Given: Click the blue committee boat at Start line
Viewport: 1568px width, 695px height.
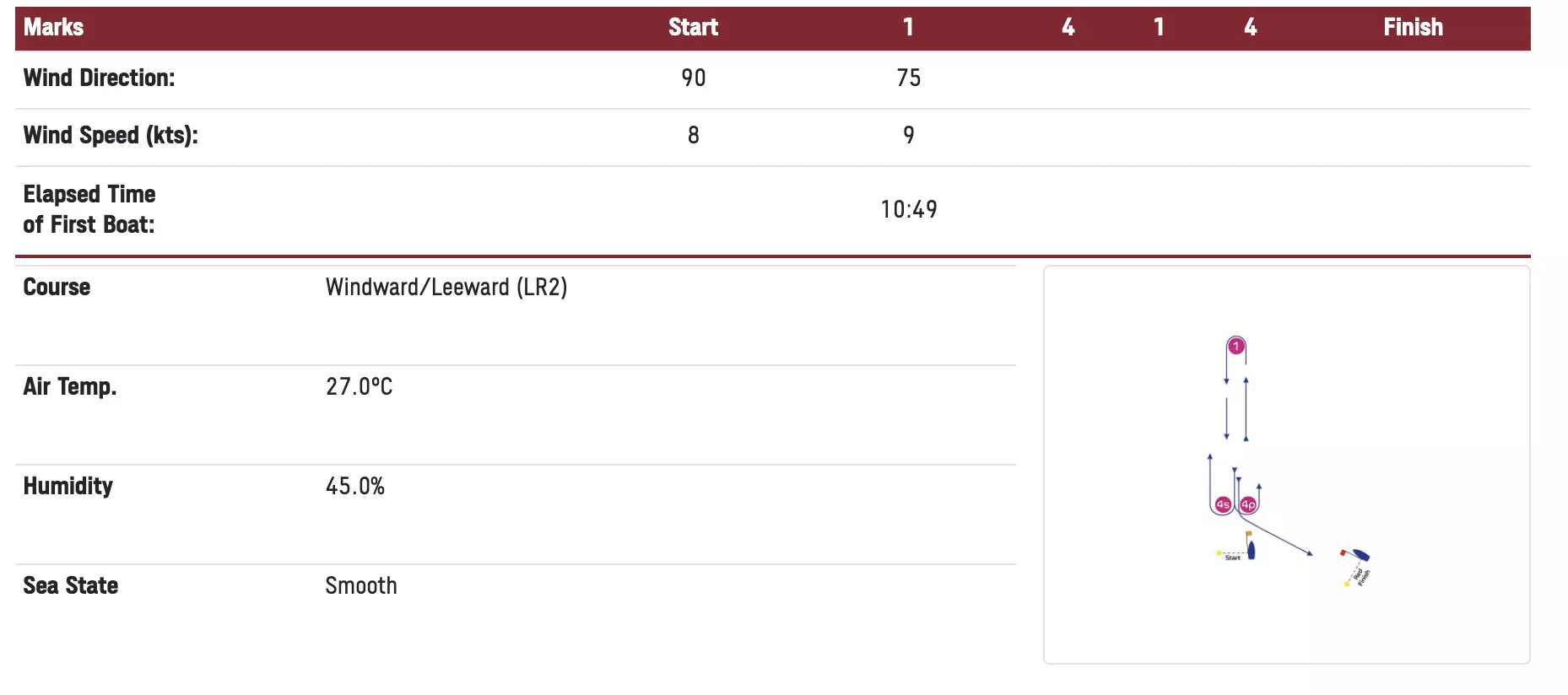Looking at the screenshot, I should [x=1252, y=550].
